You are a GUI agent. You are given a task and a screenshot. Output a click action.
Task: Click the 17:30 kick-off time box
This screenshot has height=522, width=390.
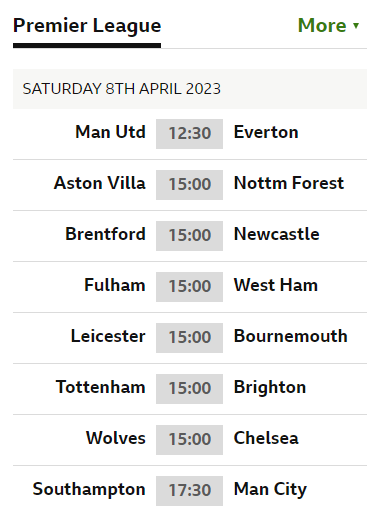189,491
